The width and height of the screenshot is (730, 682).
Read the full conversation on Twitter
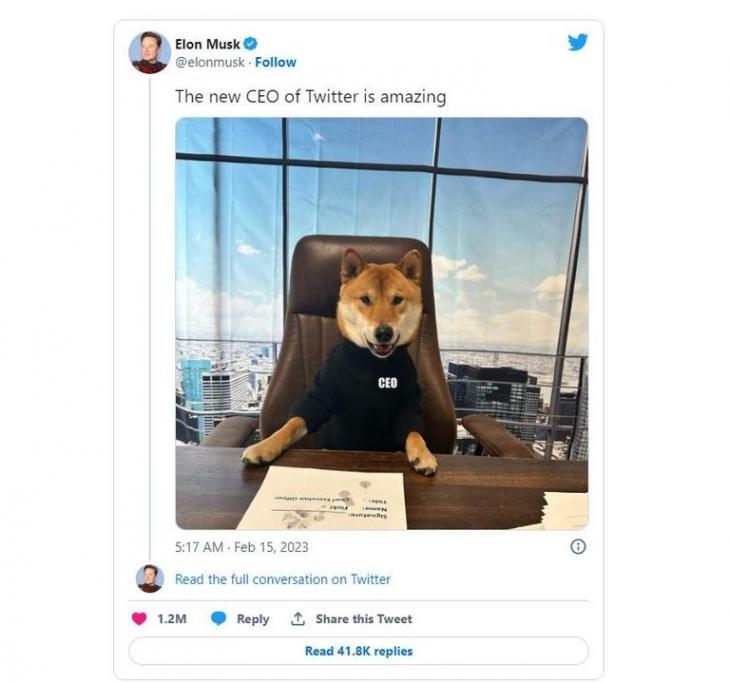click(282, 579)
